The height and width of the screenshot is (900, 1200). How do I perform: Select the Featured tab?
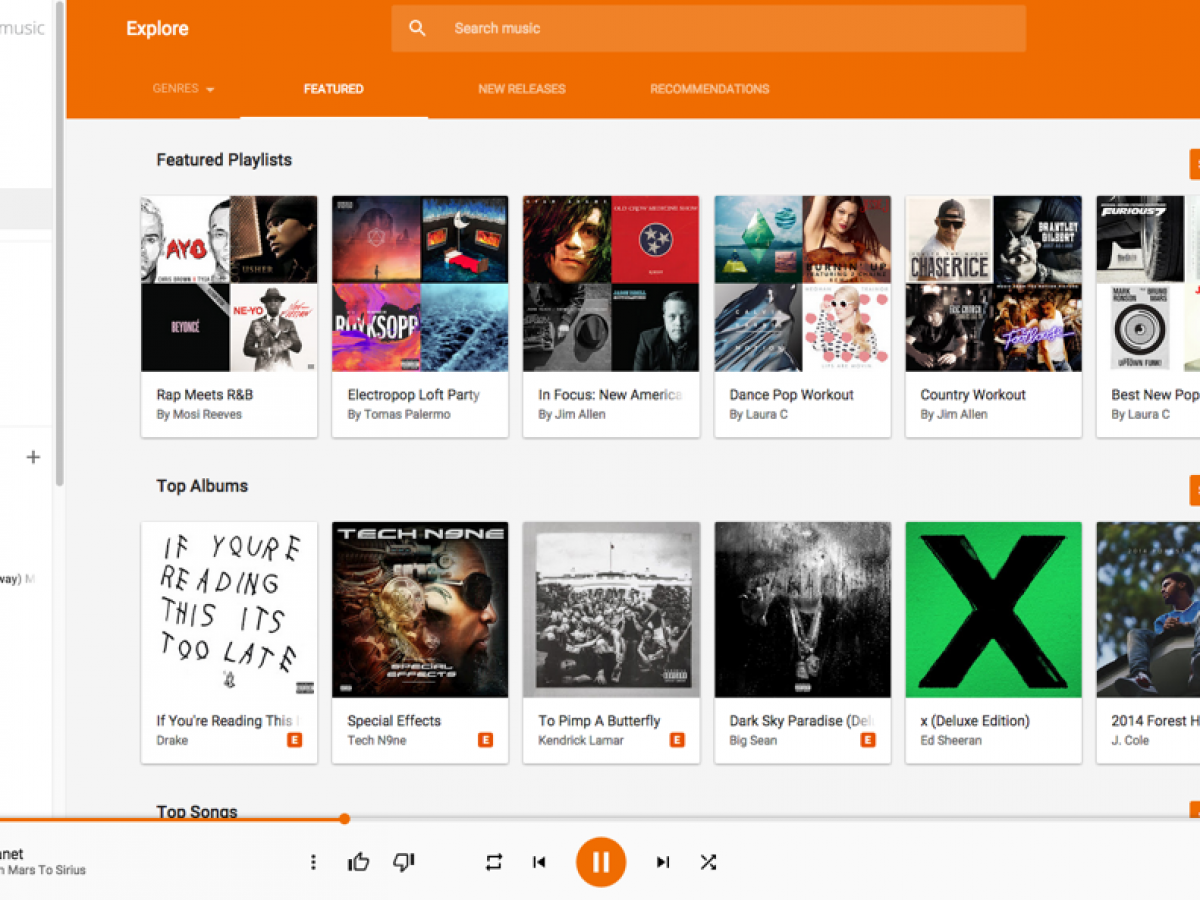click(333, 89)
